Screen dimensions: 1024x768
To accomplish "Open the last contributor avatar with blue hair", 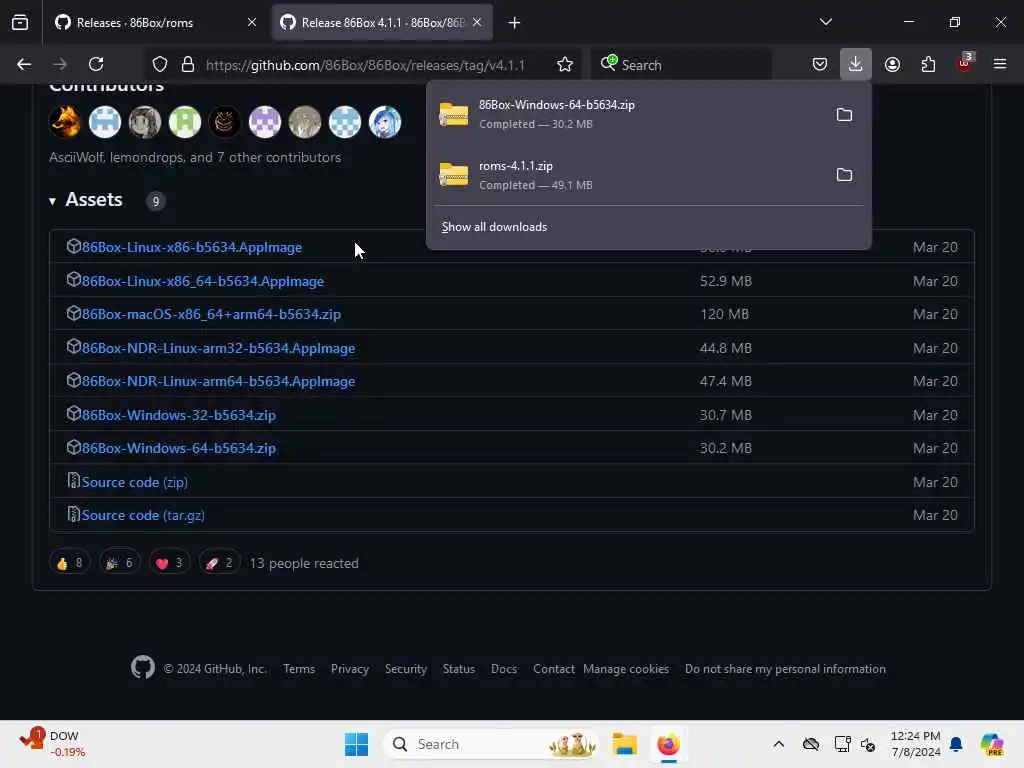I will [385, 122].
